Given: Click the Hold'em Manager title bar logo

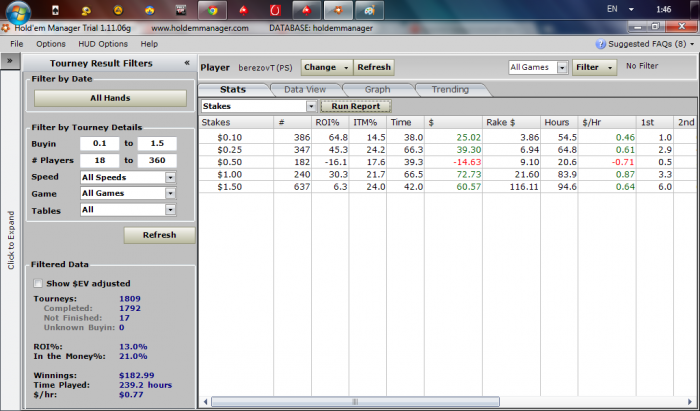Looking at the screenshot, I should point(5,28).
